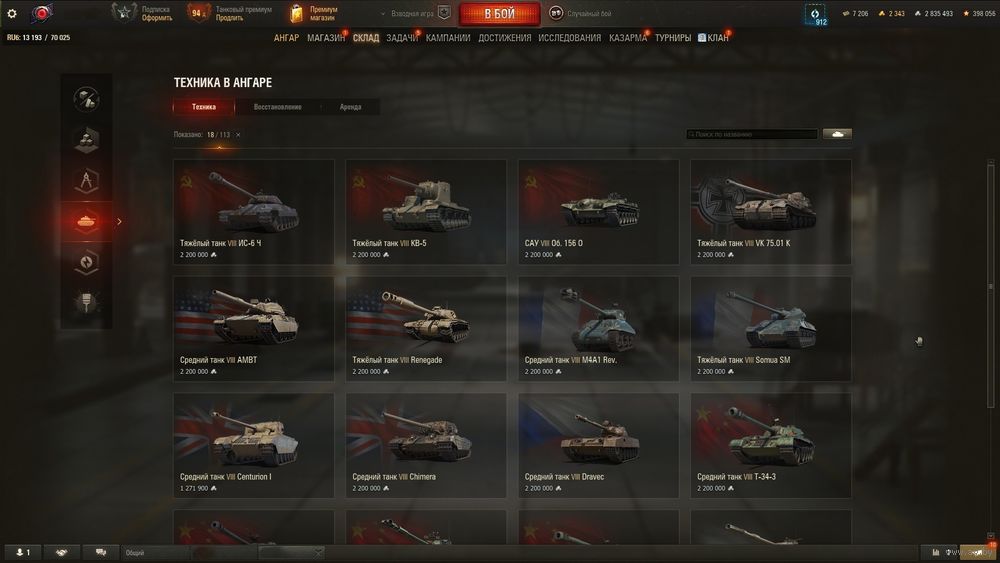Click the vehicles (tank) sidebar icon

86,221
